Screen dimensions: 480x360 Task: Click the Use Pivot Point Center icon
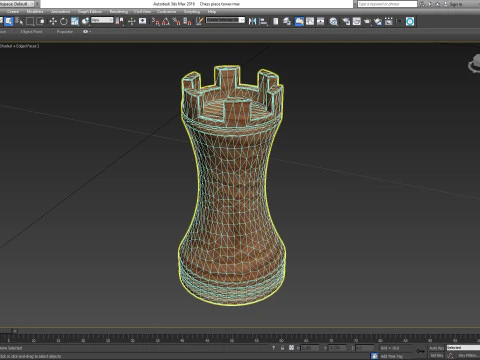(119, 21)
